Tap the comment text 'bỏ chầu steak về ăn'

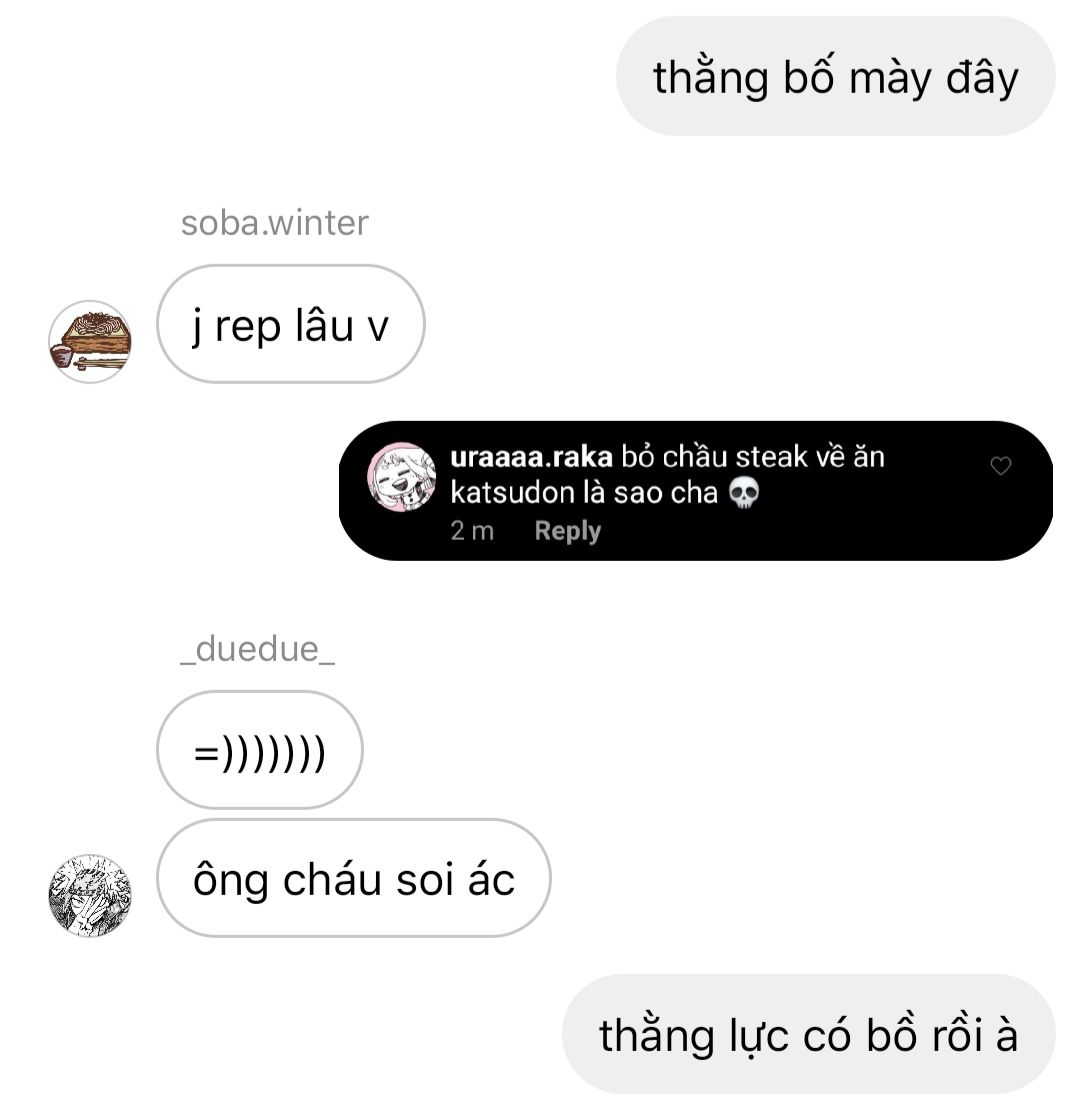pos(753,457)
